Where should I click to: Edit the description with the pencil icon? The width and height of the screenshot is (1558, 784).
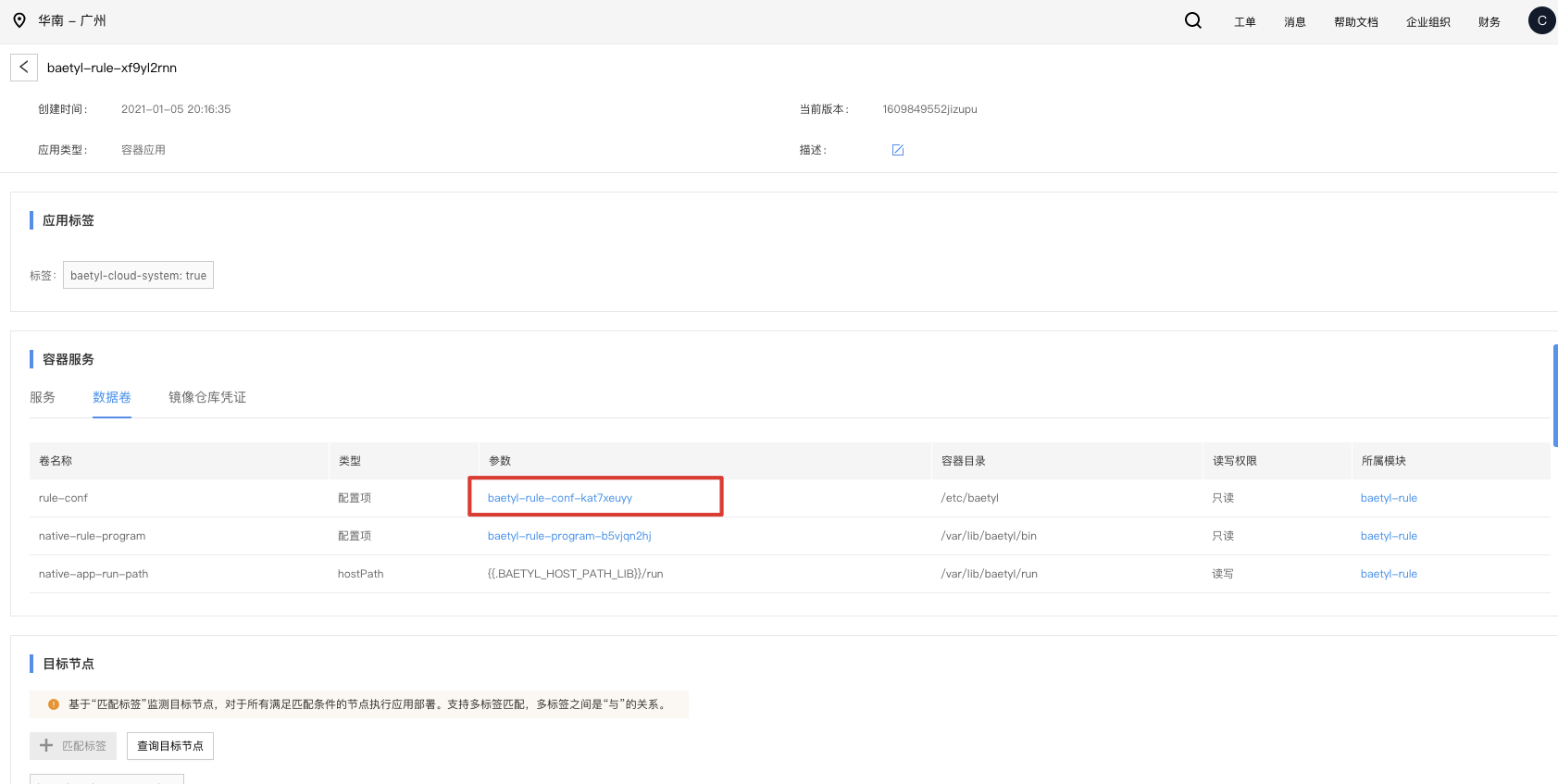(x=897, y=150)
